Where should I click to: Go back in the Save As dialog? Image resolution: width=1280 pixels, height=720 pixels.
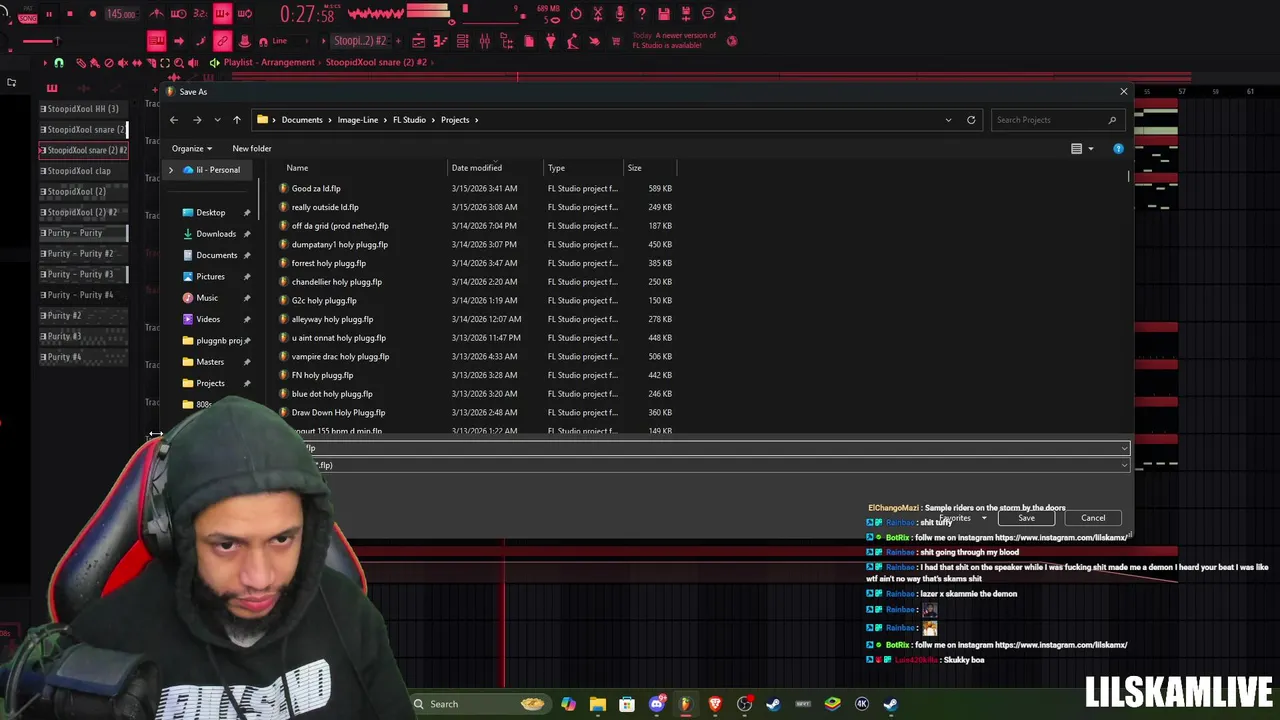174,120
